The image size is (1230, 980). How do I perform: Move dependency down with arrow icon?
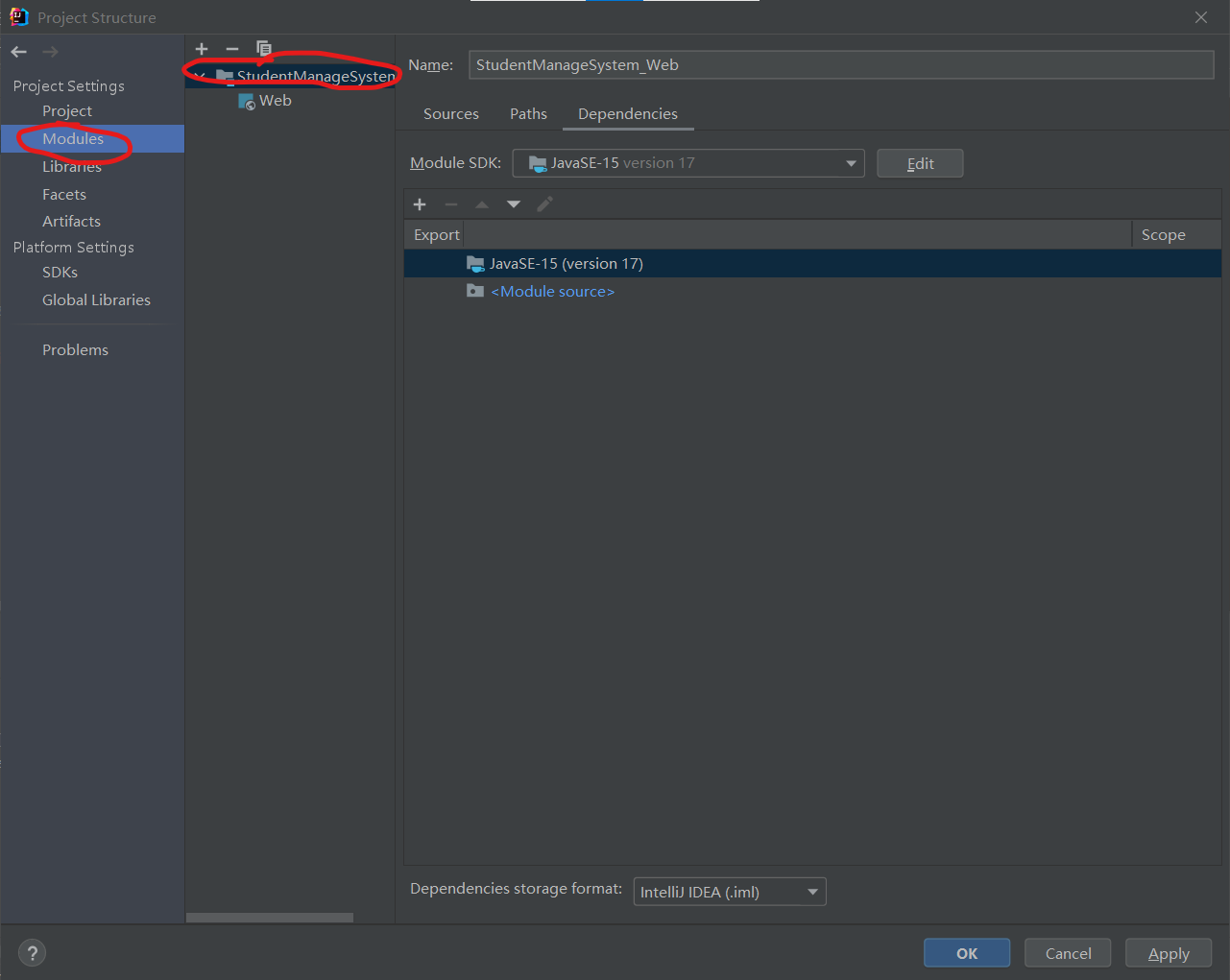pos(514,204)
